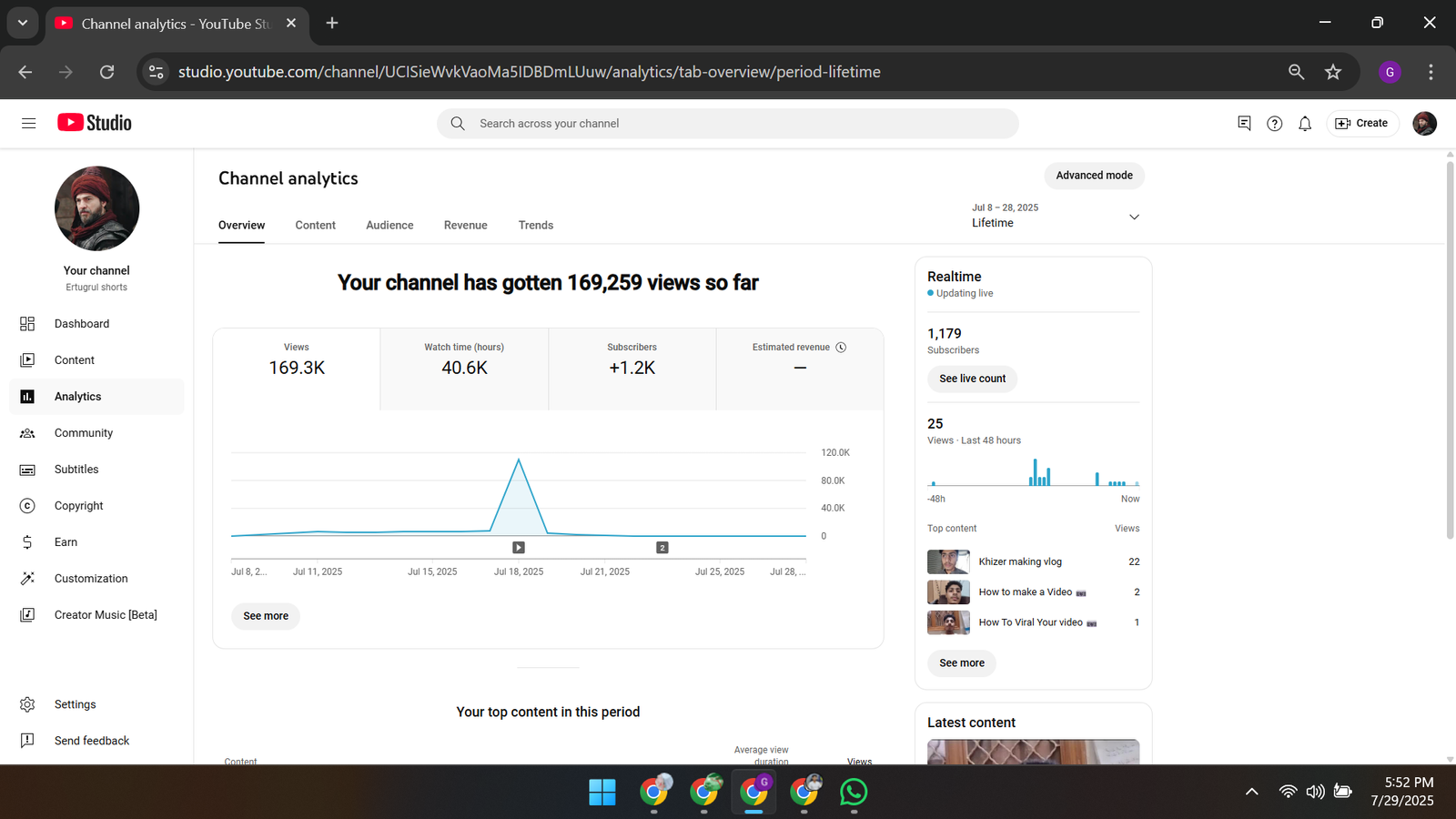Open Khizer making vlog thumbnail
Image resolution: width=1456 pixels, height=819 pixels.
tap(948, 561)
